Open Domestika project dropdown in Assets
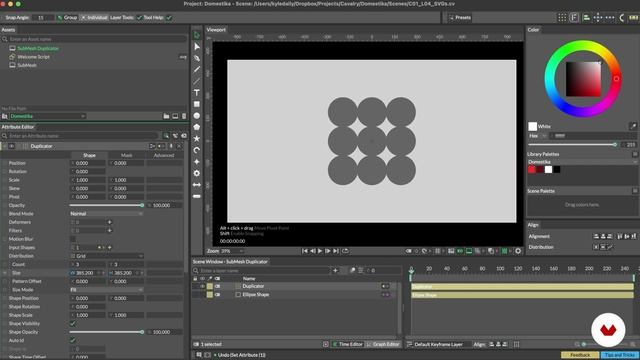640x360 pixels. click(x=47, y=116)
